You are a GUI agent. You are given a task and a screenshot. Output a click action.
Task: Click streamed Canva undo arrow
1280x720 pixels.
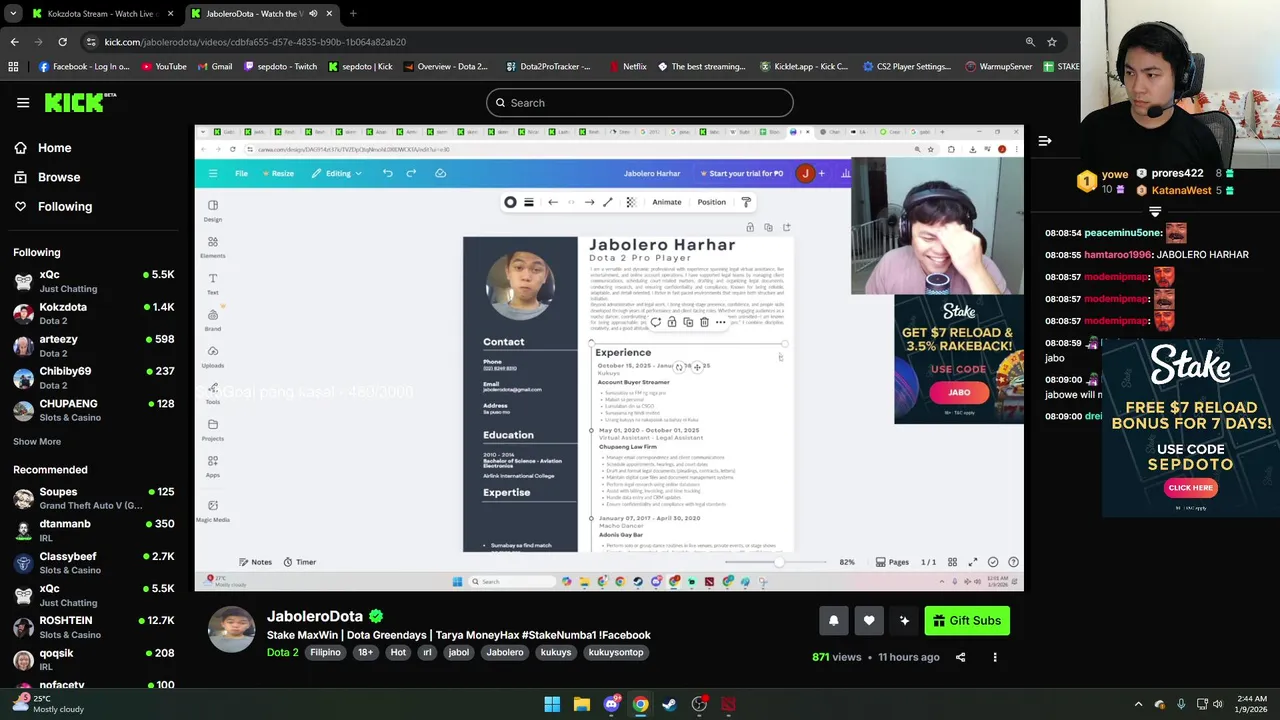(x=388, y=173)
